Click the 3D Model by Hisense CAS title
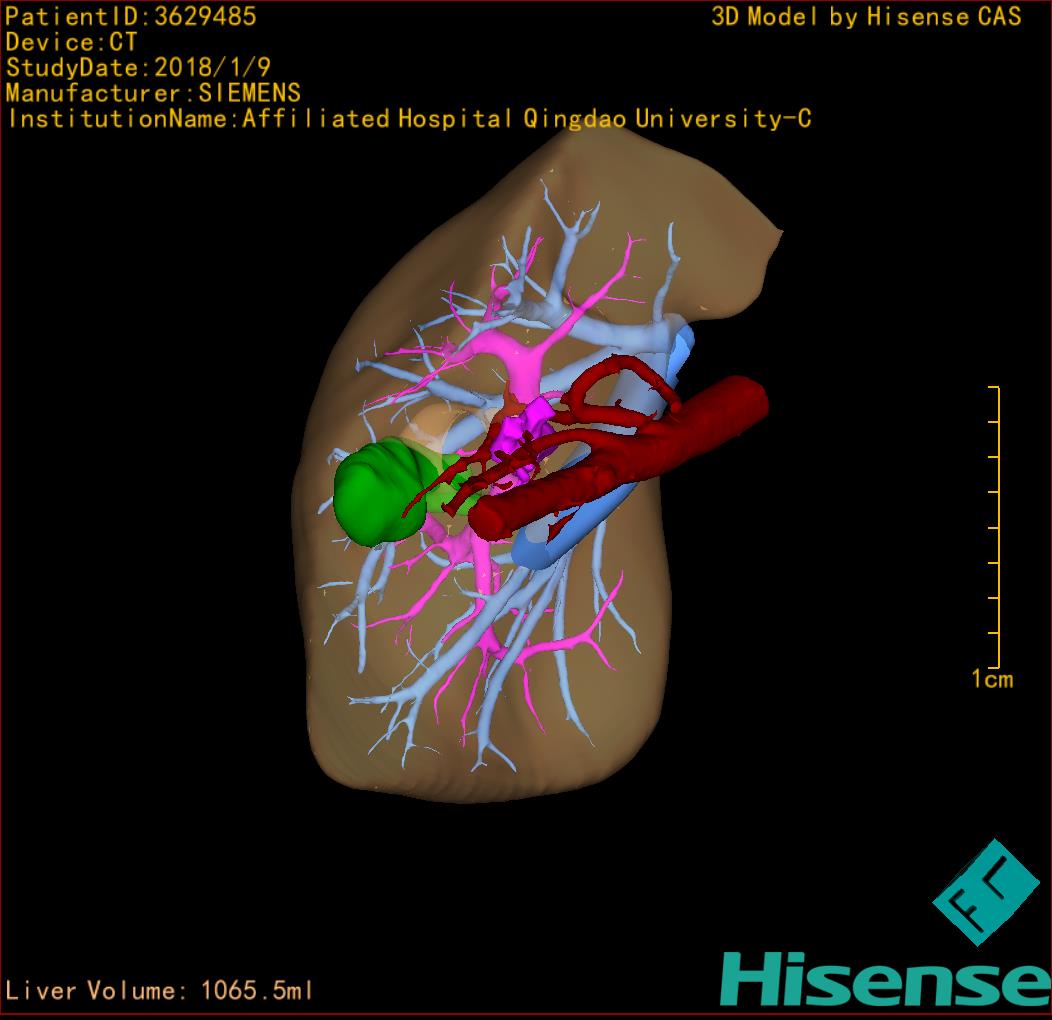 click(866, 16)
